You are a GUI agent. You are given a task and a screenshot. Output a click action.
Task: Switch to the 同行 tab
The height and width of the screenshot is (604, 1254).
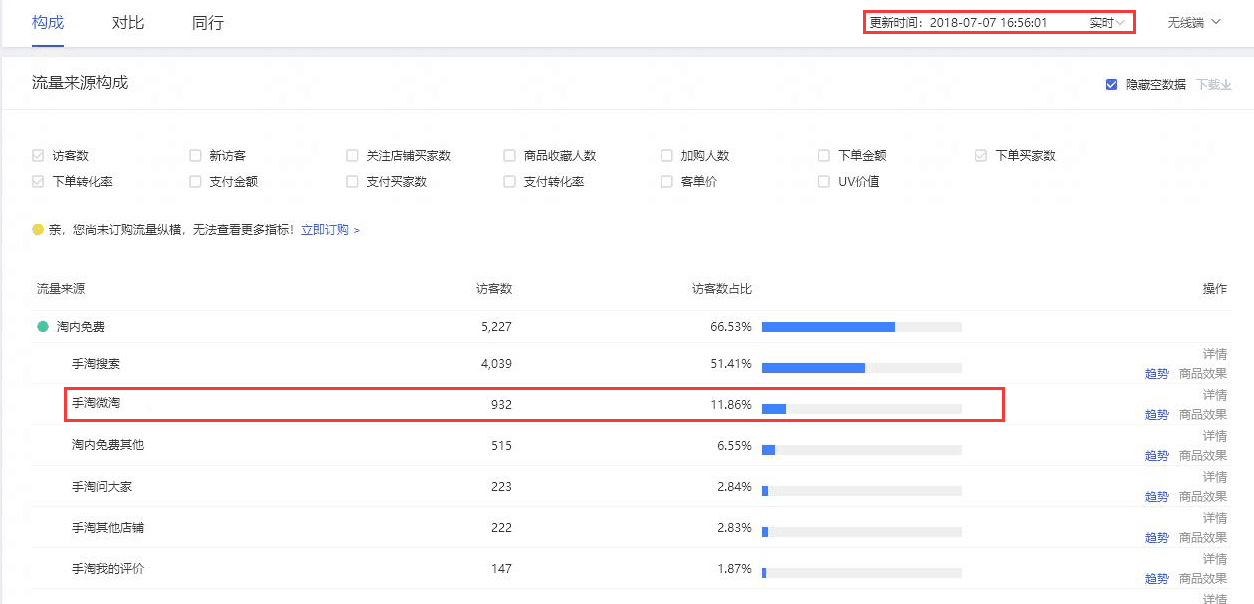pyautogui.click(x=208, y=22)
